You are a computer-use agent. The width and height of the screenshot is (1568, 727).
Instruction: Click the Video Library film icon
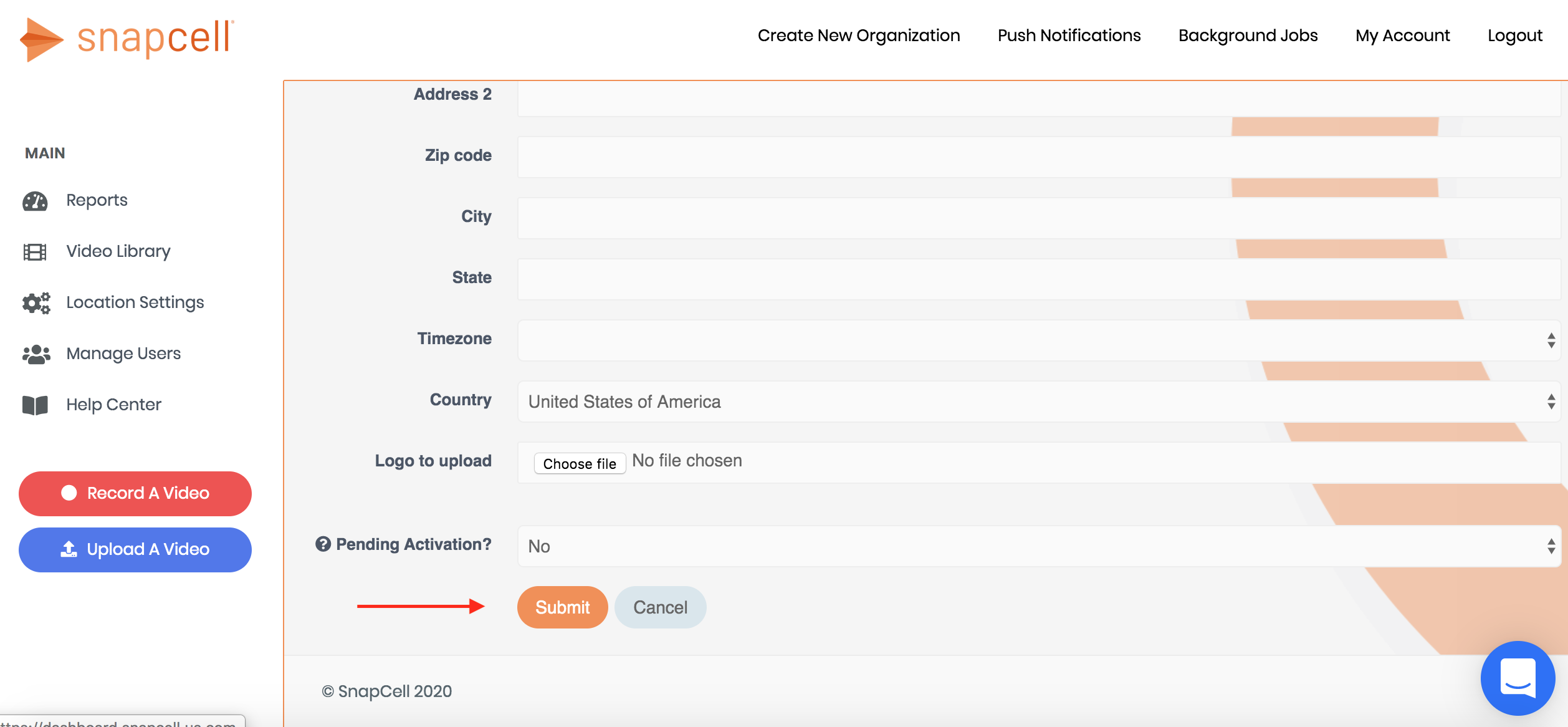[35, 252]
